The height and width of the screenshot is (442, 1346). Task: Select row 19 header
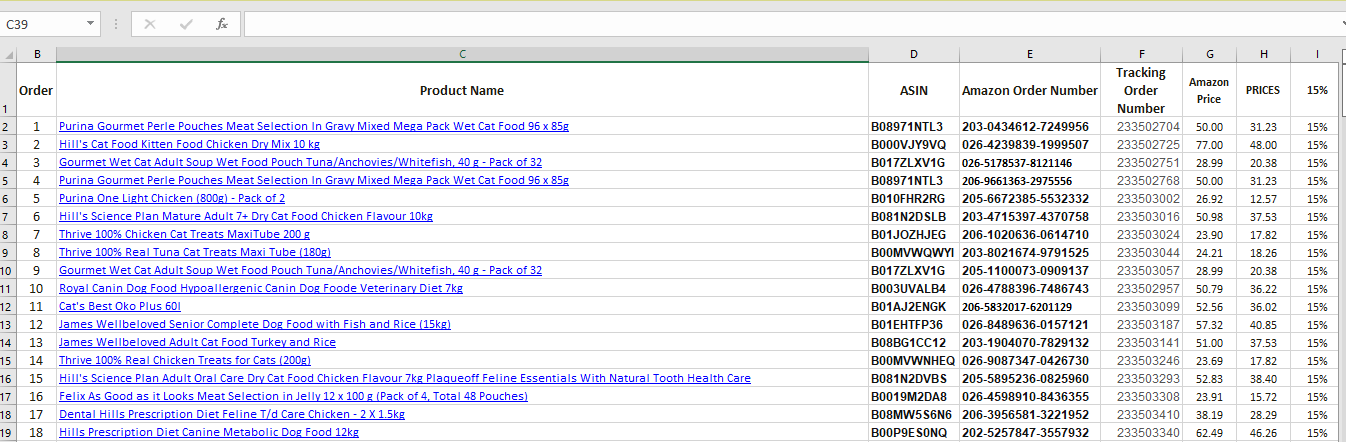click(x=8, y=432)
